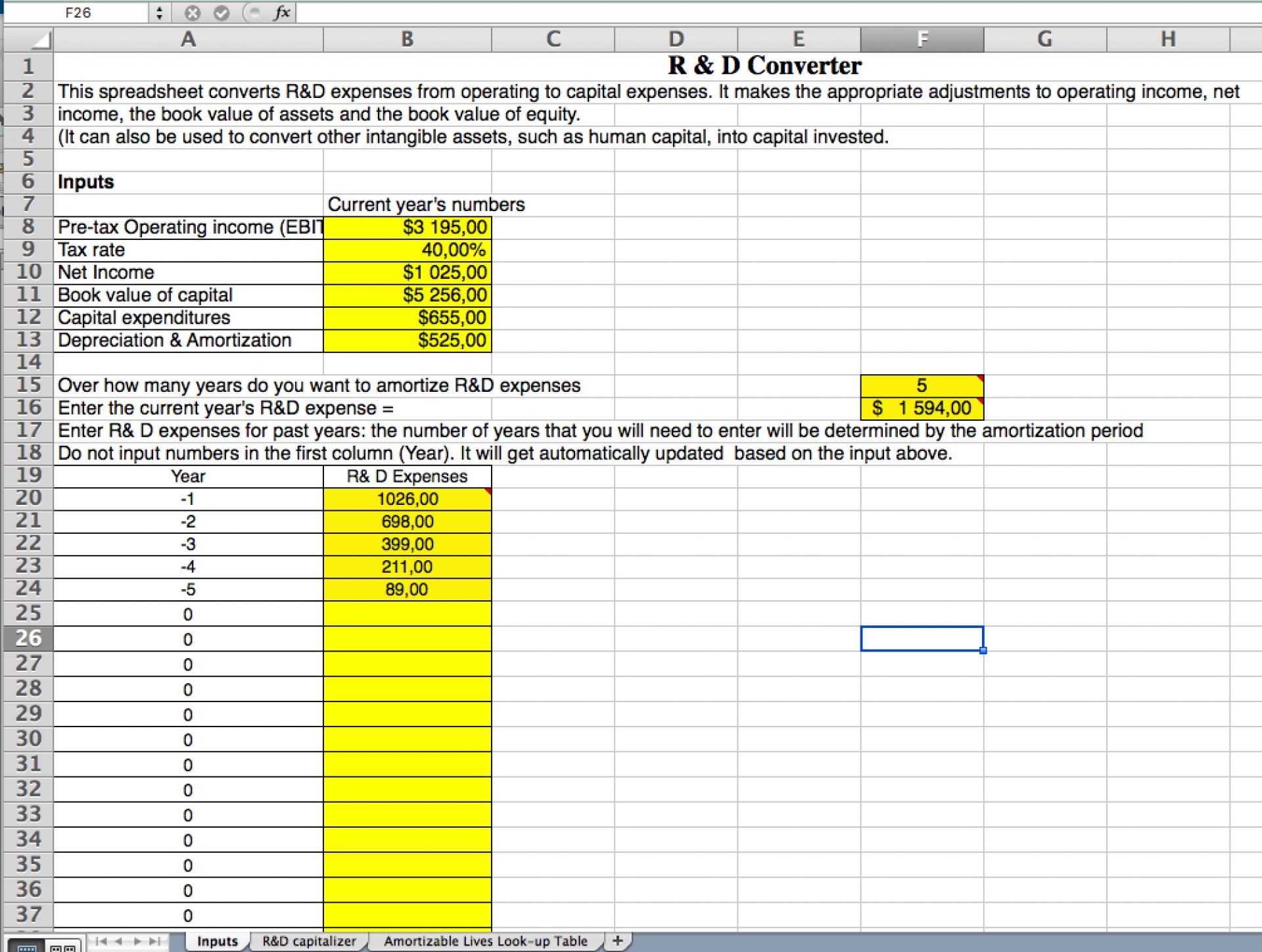Click the Name Box showing F26
The image size is (1262, 952).
click(x=78, y=12)
